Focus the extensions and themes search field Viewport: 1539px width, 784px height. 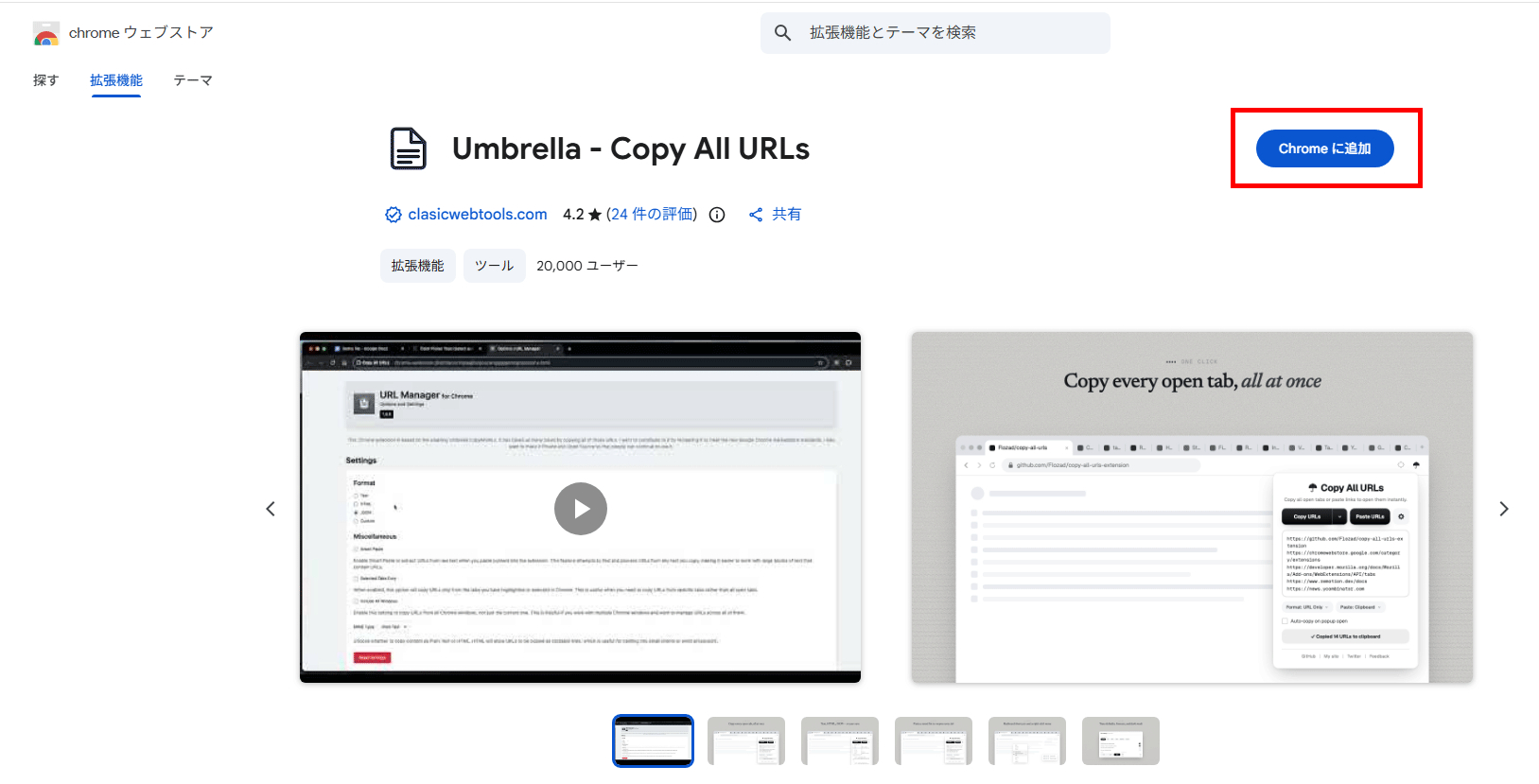coord(936,33)
